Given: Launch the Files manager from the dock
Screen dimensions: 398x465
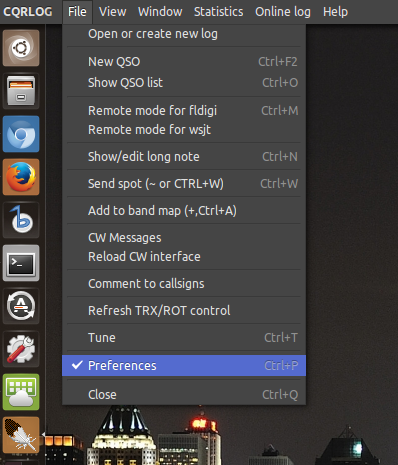Looking at the screenshot, I should [x=21, y=91].
